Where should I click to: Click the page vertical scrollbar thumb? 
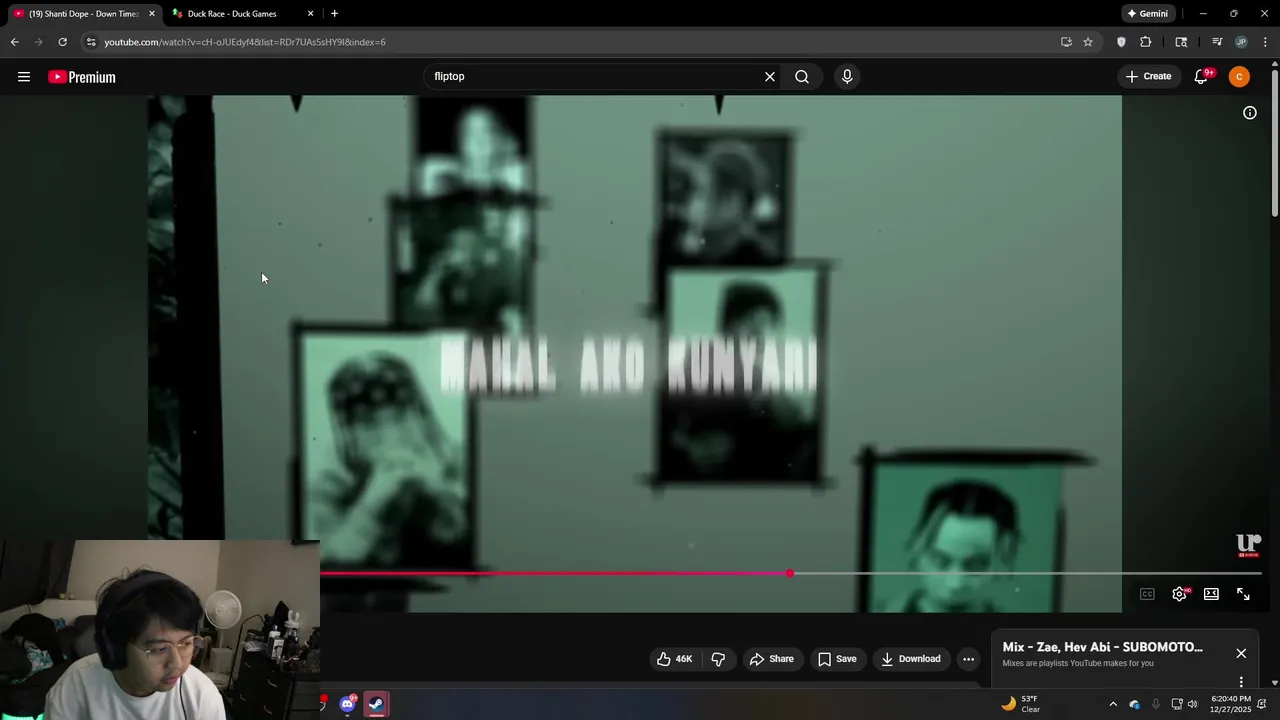click(x=1274, y=143)
